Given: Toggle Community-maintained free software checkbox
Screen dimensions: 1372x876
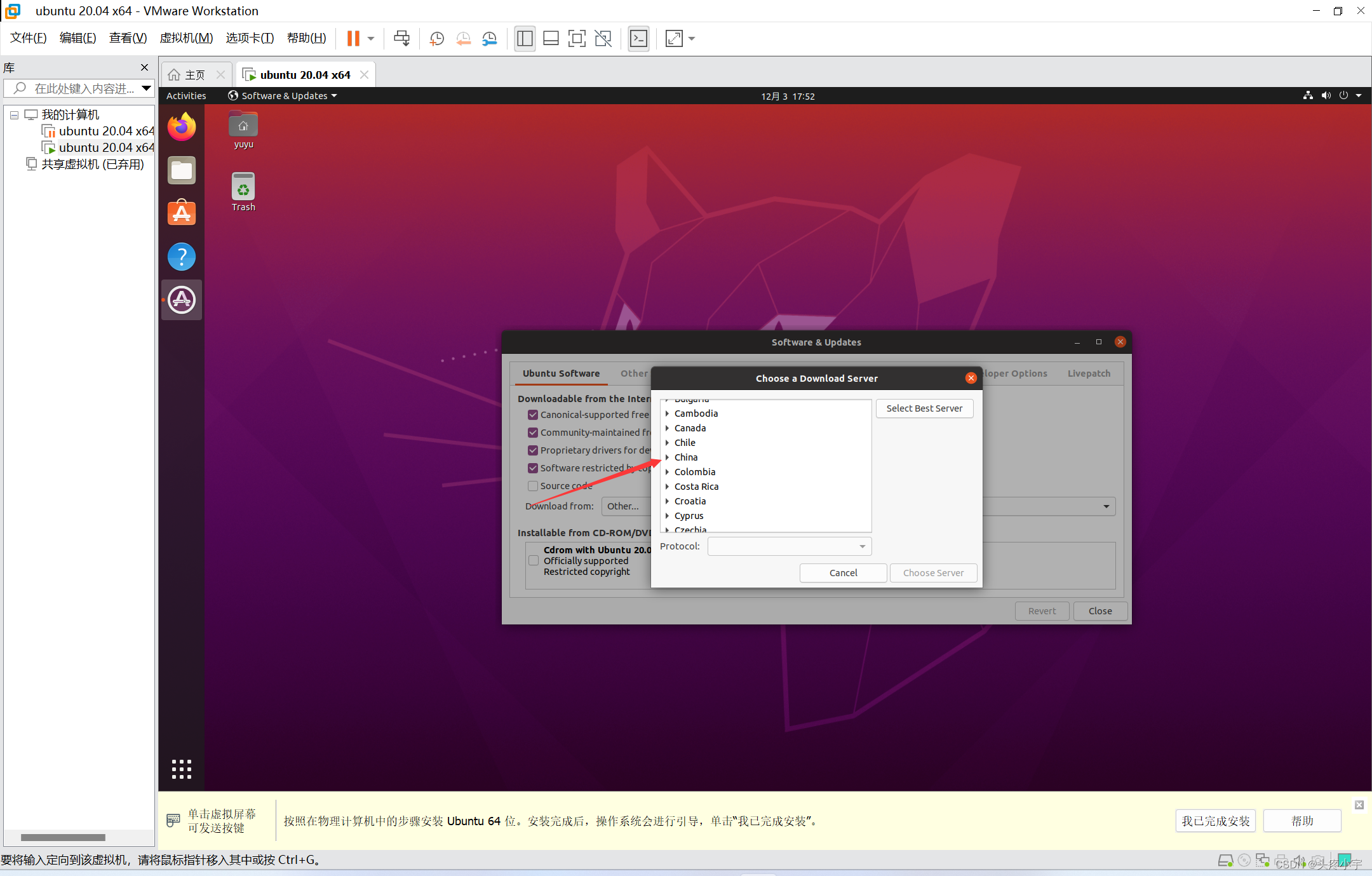Looking at the screenshot, I should (x=533, y=433).
